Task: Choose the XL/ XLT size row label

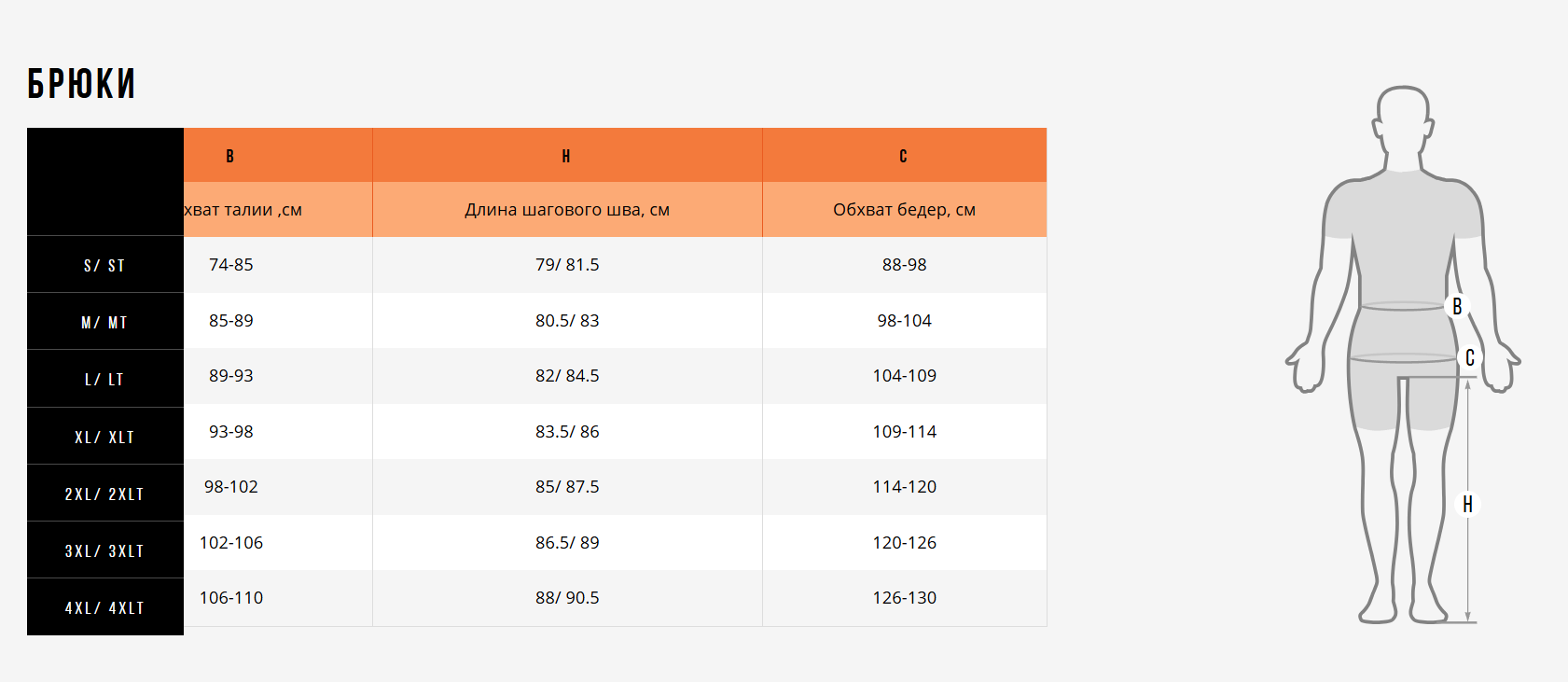Action: (104, 438)
